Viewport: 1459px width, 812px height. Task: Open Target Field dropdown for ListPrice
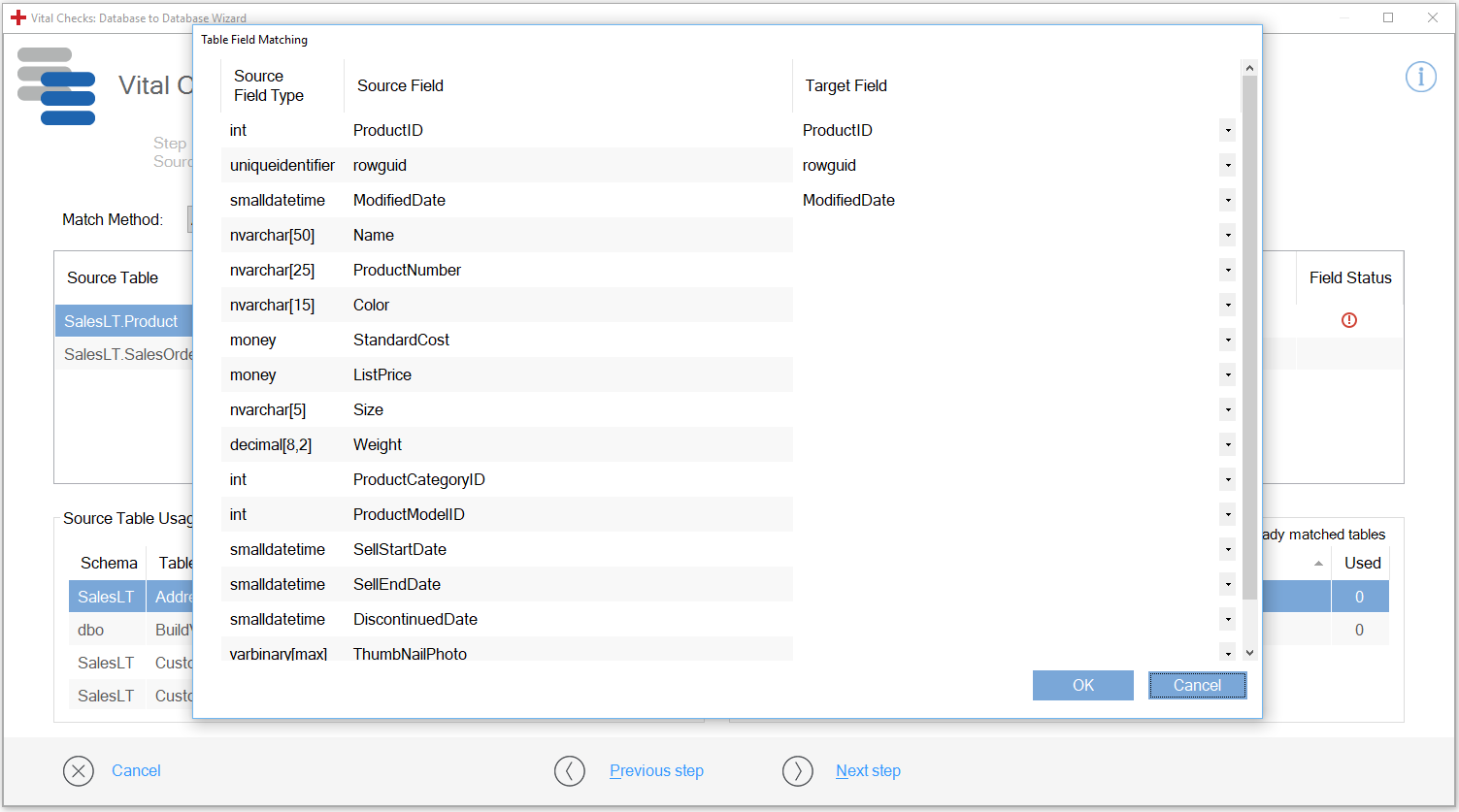pos(1228,375)
